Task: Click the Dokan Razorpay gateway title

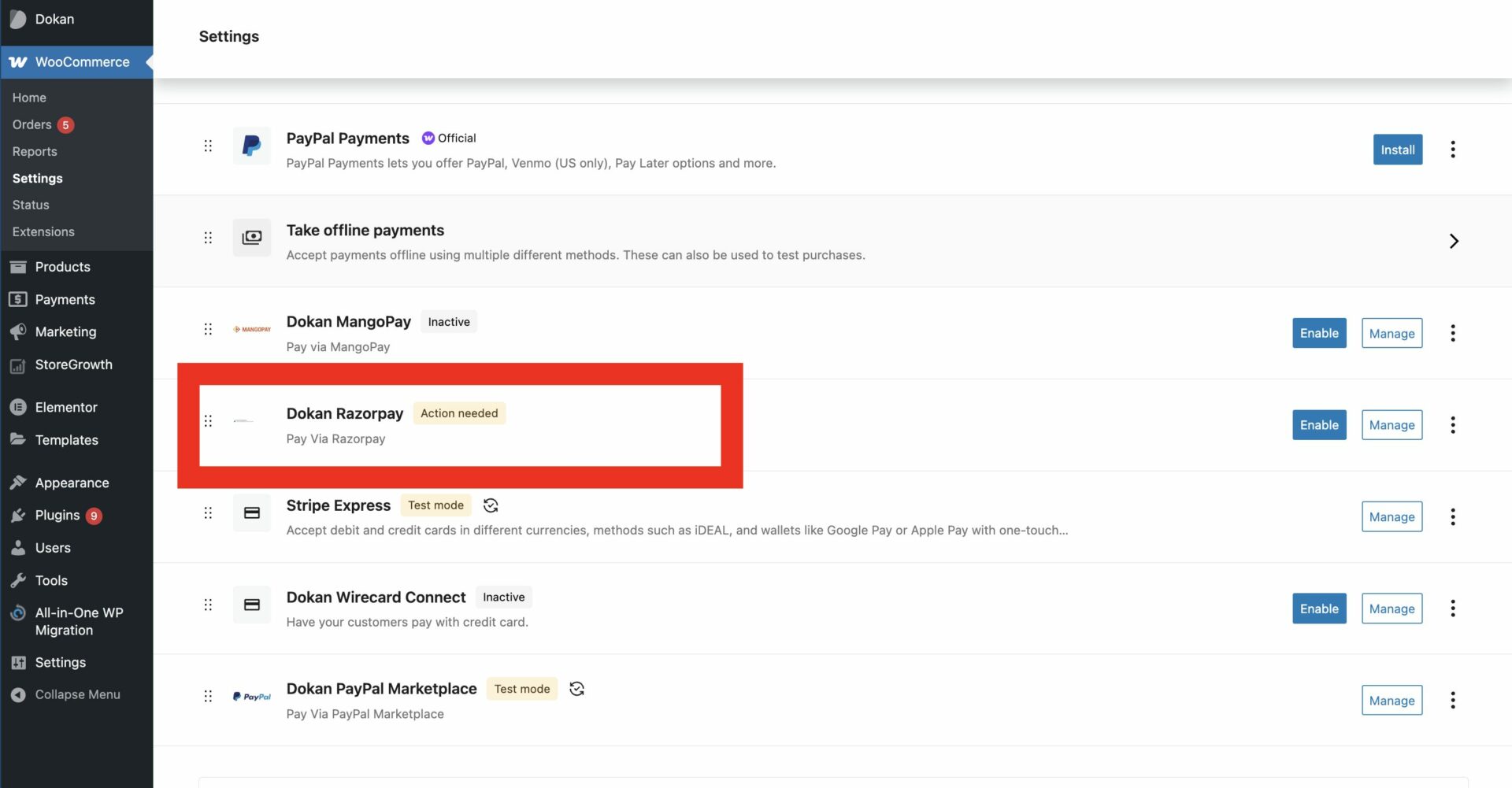Action: click(x=344, y=413)
